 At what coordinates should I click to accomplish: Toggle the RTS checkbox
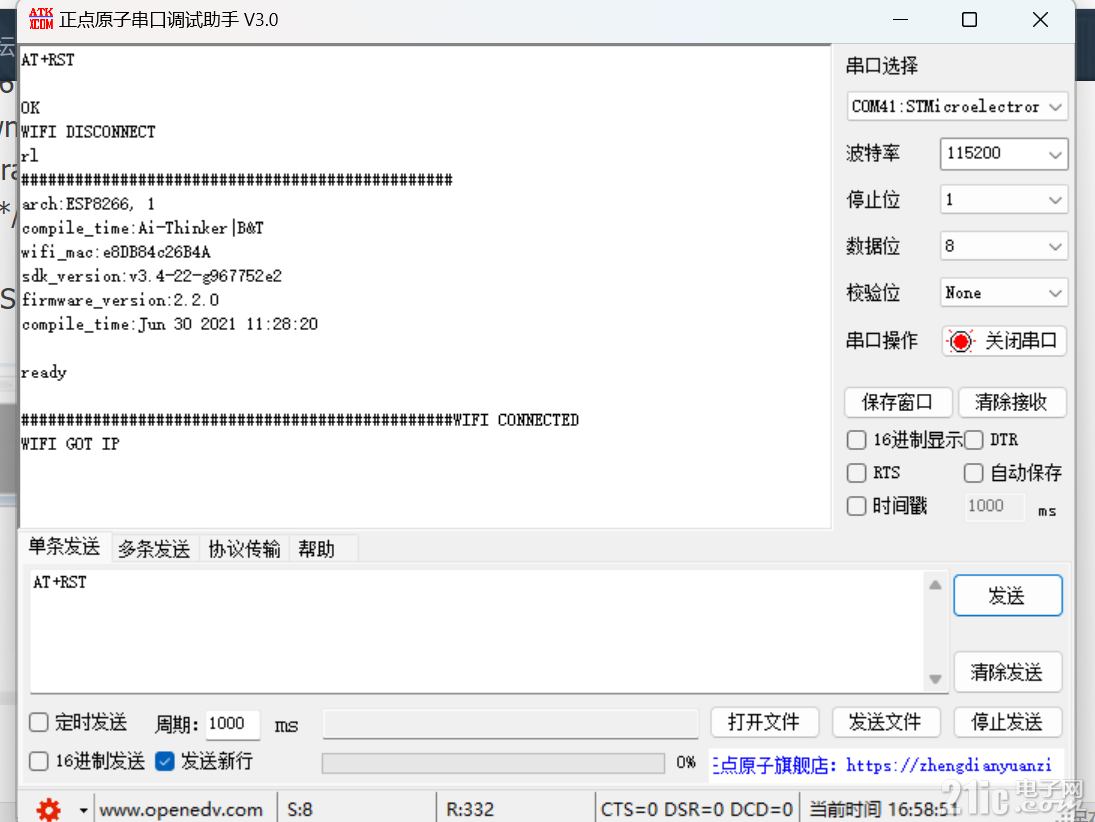[x=856, y=473]
